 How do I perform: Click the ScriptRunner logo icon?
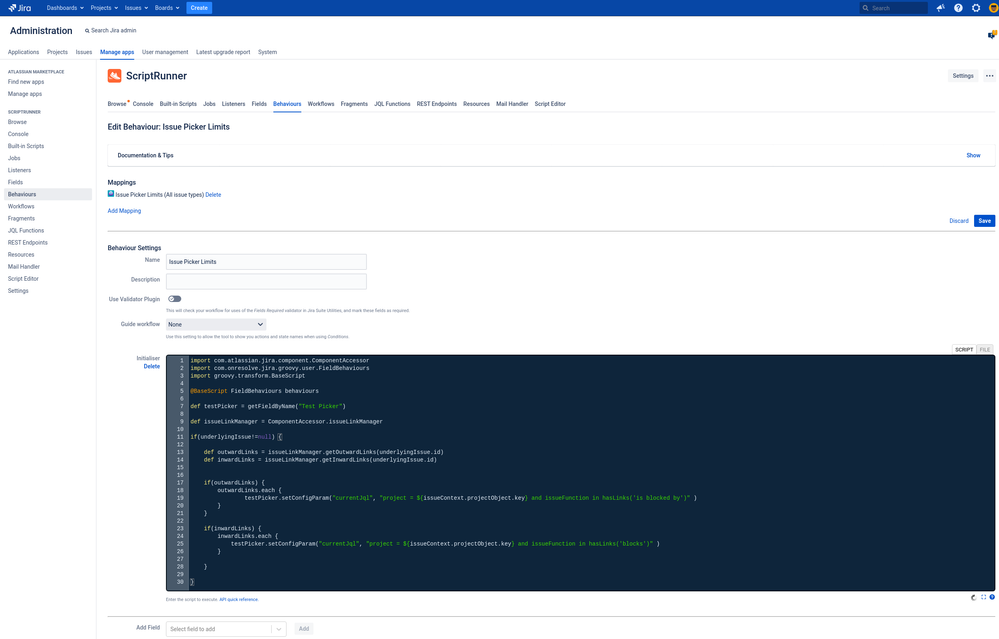coord(115,76)
